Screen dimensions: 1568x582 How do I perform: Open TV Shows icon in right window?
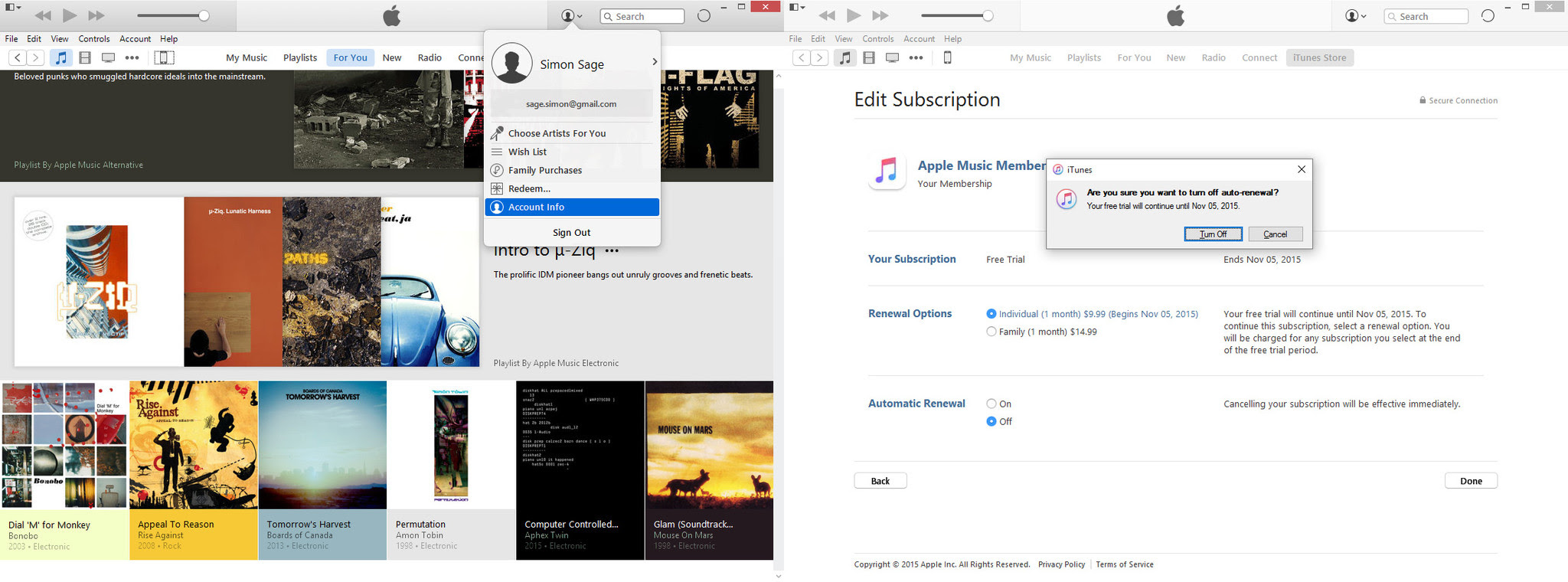(x=892, y=57)
